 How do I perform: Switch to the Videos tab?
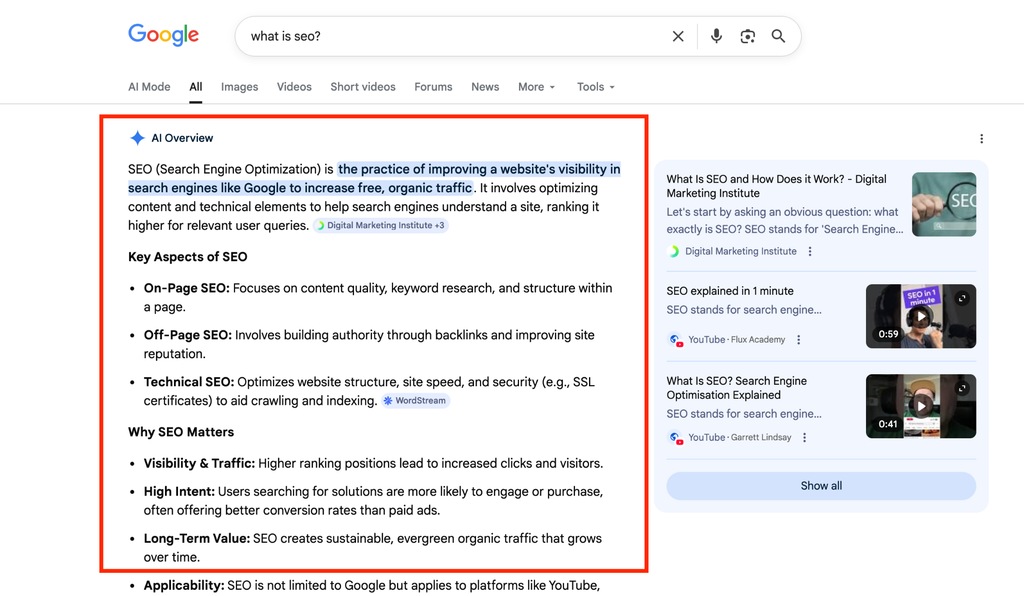[x=294, y=87]
